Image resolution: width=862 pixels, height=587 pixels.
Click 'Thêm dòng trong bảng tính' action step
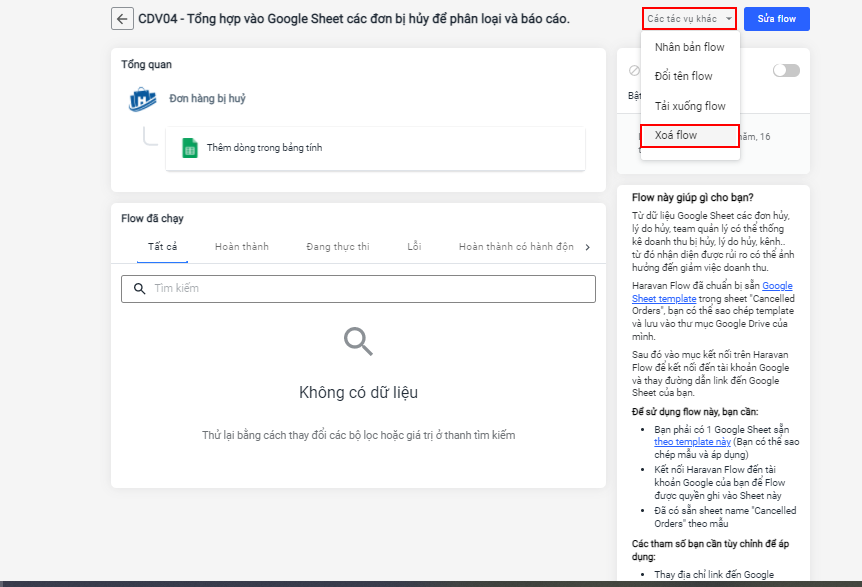pyautogui.click(x=264, y=148)
